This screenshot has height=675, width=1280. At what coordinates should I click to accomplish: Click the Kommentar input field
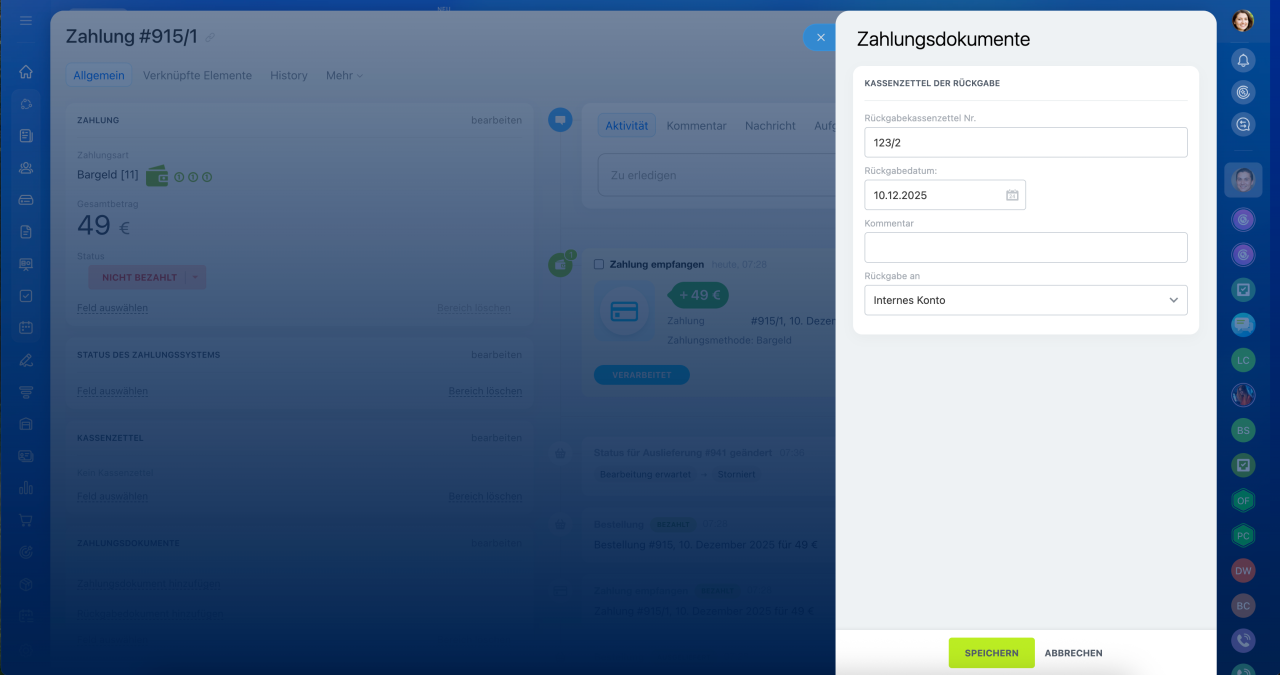(x=1026, y=248)
